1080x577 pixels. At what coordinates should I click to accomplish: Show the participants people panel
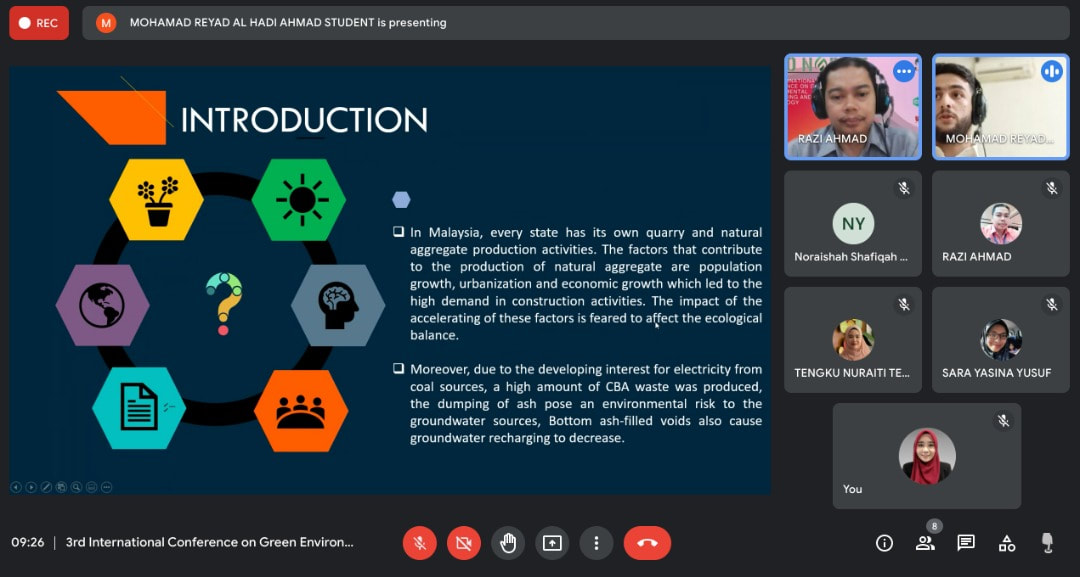[925, 543]
